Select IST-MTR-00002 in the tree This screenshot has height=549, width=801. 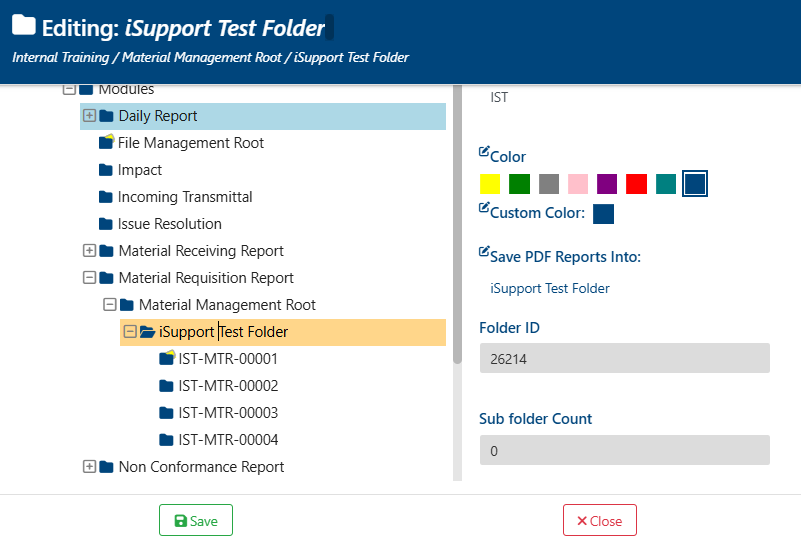coord(228,386)
